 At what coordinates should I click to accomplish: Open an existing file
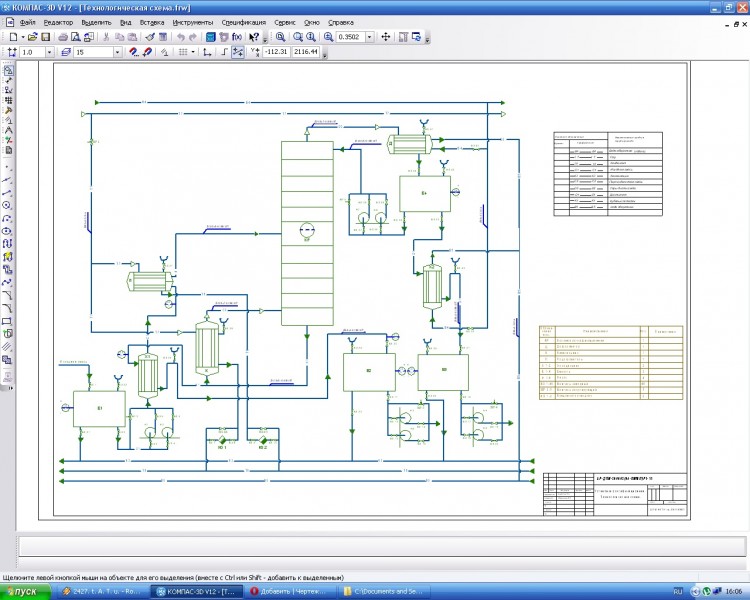(33, 37)
